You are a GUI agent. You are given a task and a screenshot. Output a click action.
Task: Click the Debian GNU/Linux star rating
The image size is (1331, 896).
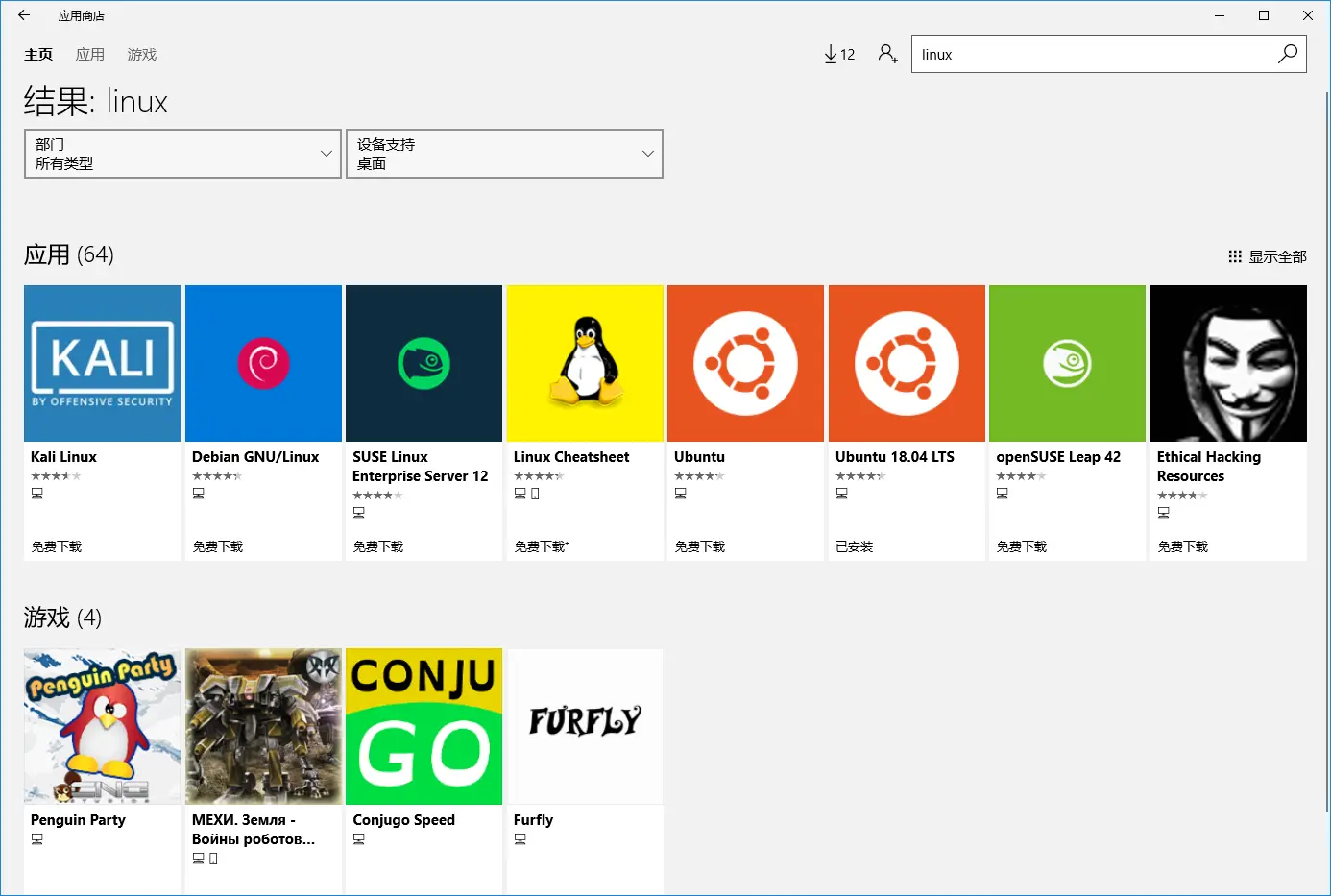[217, 476]
